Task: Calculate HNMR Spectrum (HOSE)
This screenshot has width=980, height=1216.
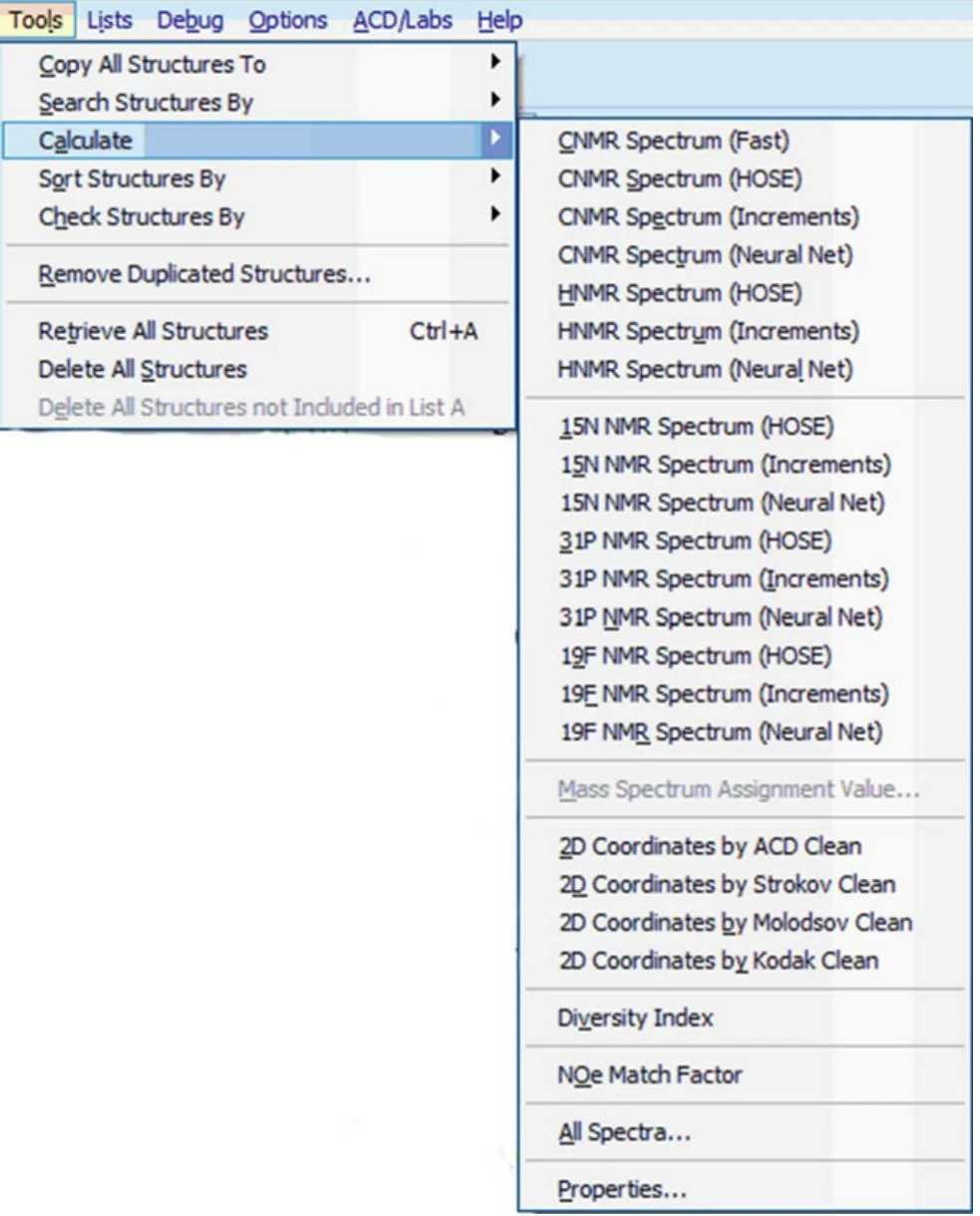Action: point(744,294)
